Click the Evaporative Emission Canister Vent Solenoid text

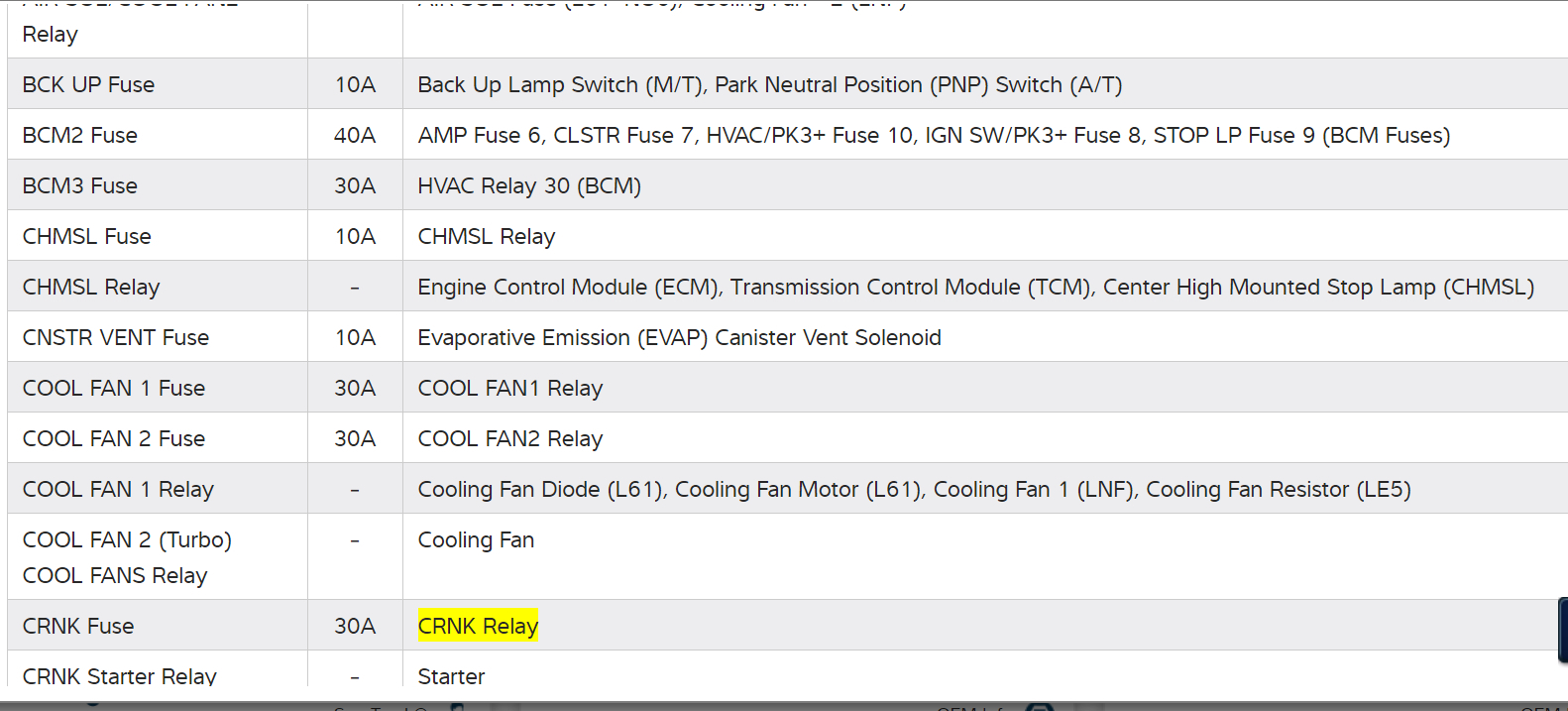pos(679,337)
